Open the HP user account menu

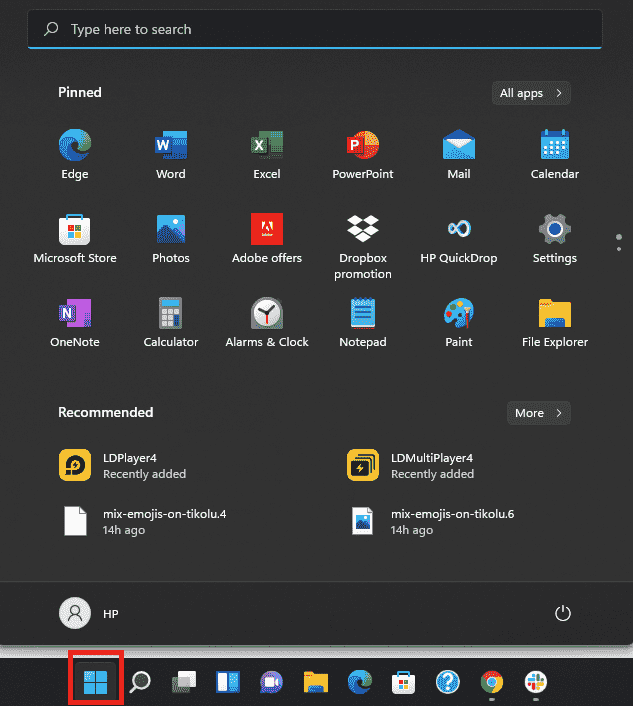[x=90, y=613]
